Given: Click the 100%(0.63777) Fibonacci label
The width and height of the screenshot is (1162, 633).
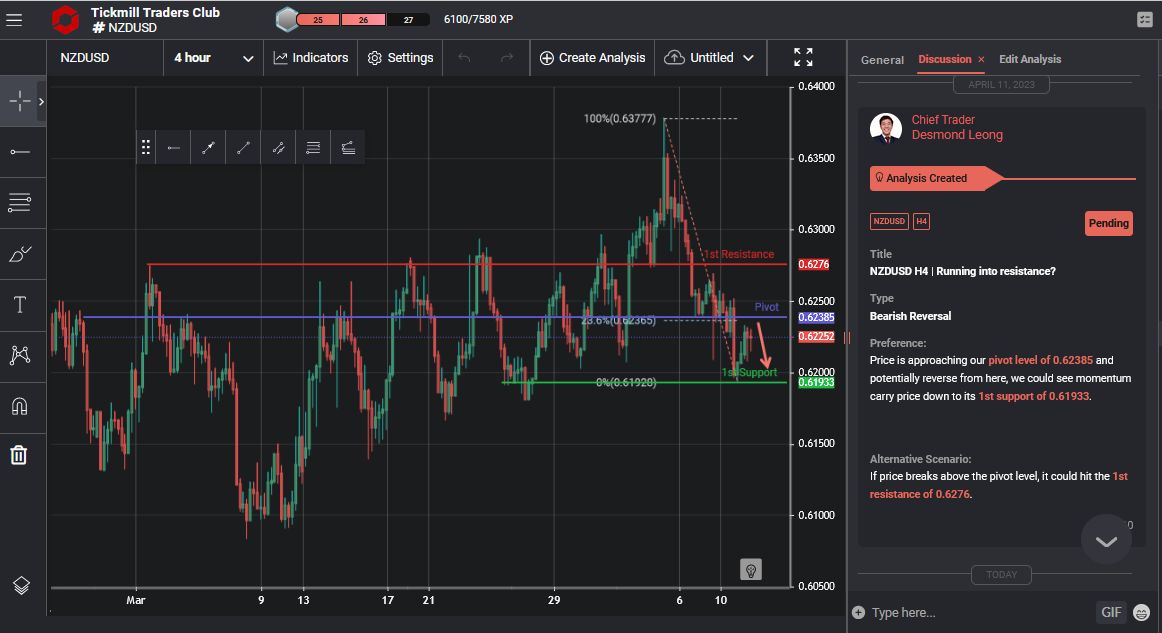Looking at the screenshot, I should point(620,119).
